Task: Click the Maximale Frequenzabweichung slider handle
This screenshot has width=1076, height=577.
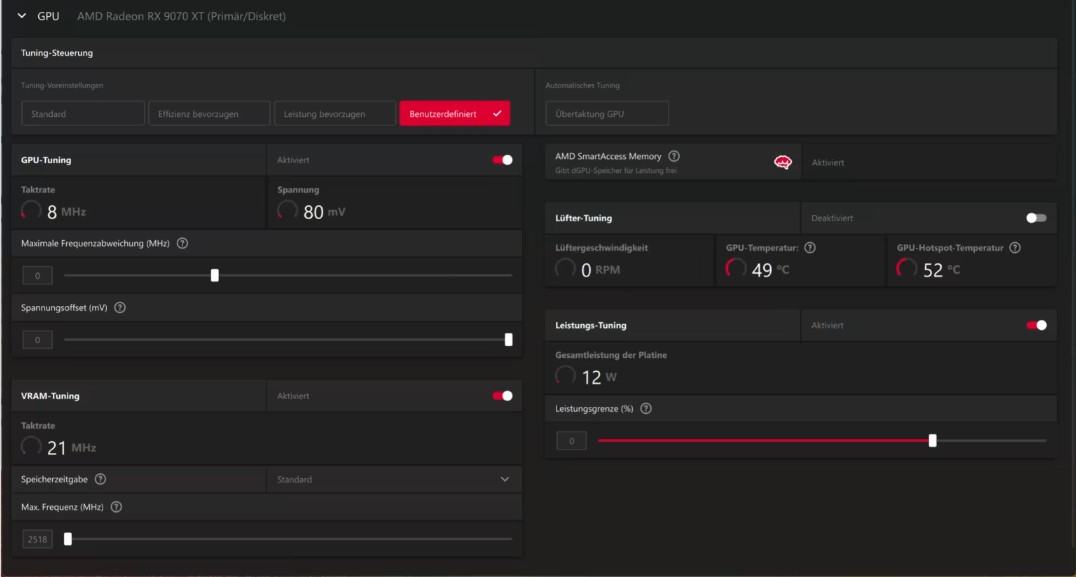Action: 215,275
